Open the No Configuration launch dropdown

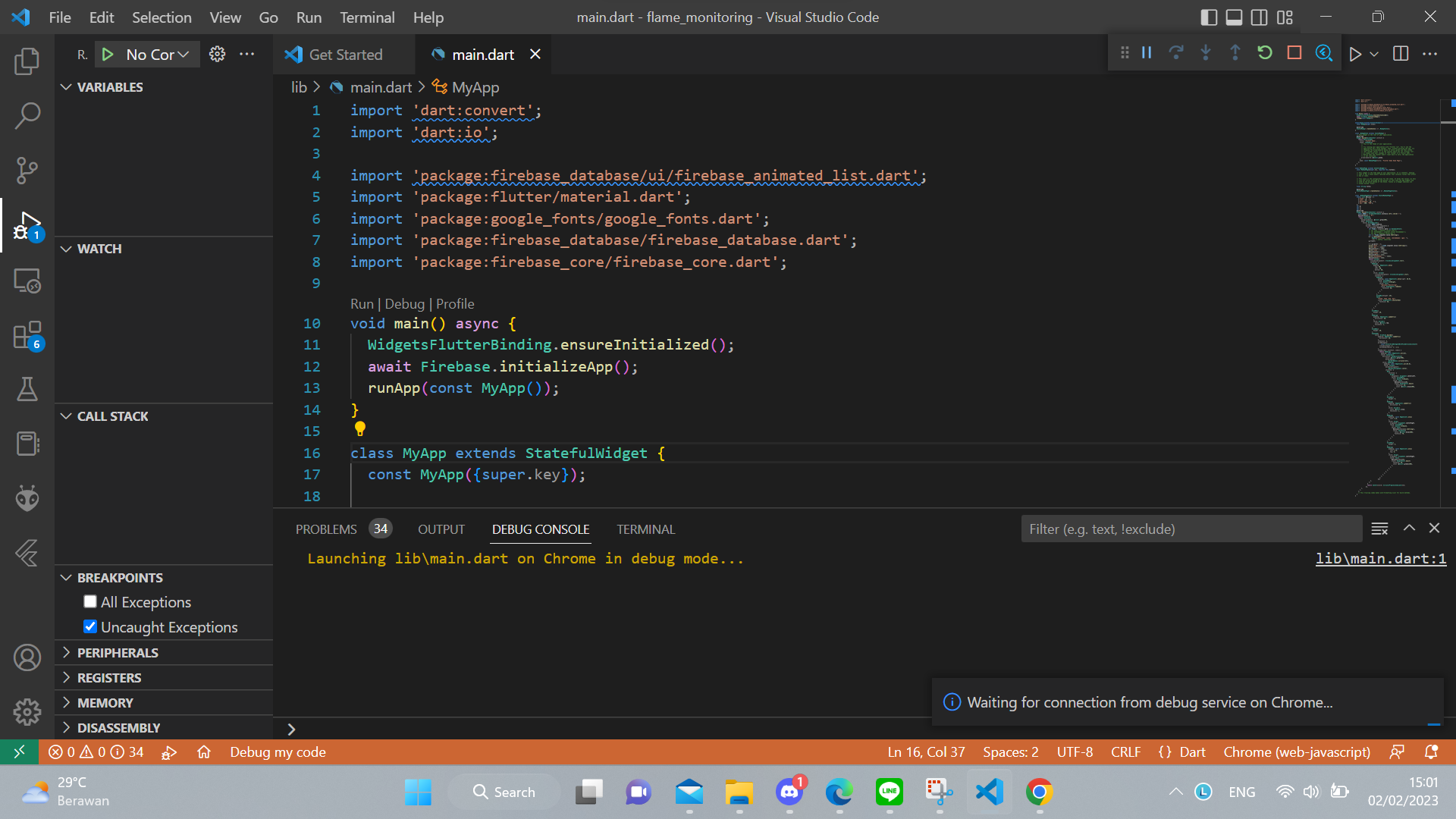pos(157,55)
